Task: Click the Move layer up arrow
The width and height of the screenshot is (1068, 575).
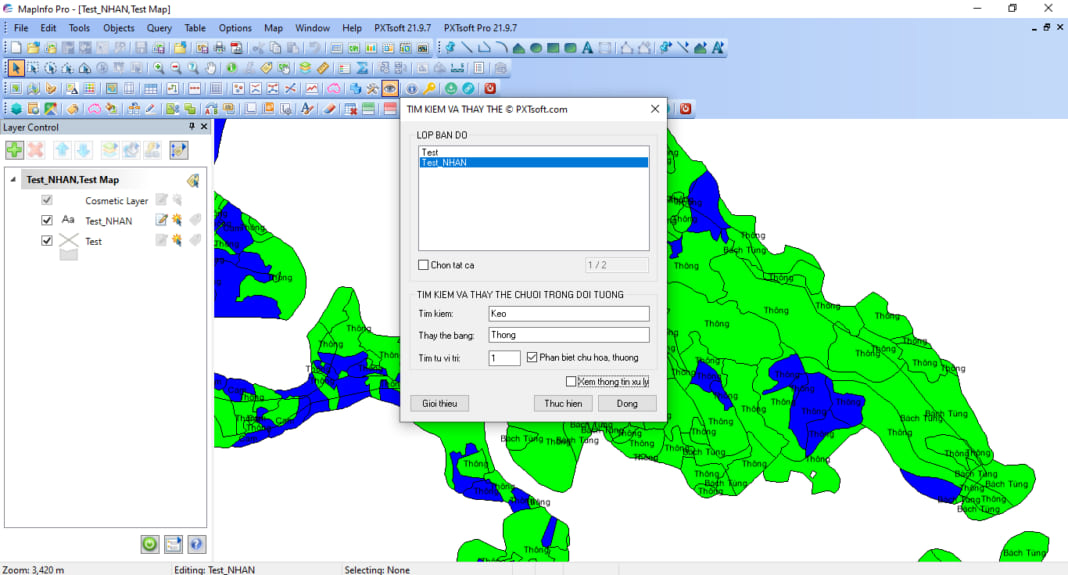Action: (x=62, y=150)
